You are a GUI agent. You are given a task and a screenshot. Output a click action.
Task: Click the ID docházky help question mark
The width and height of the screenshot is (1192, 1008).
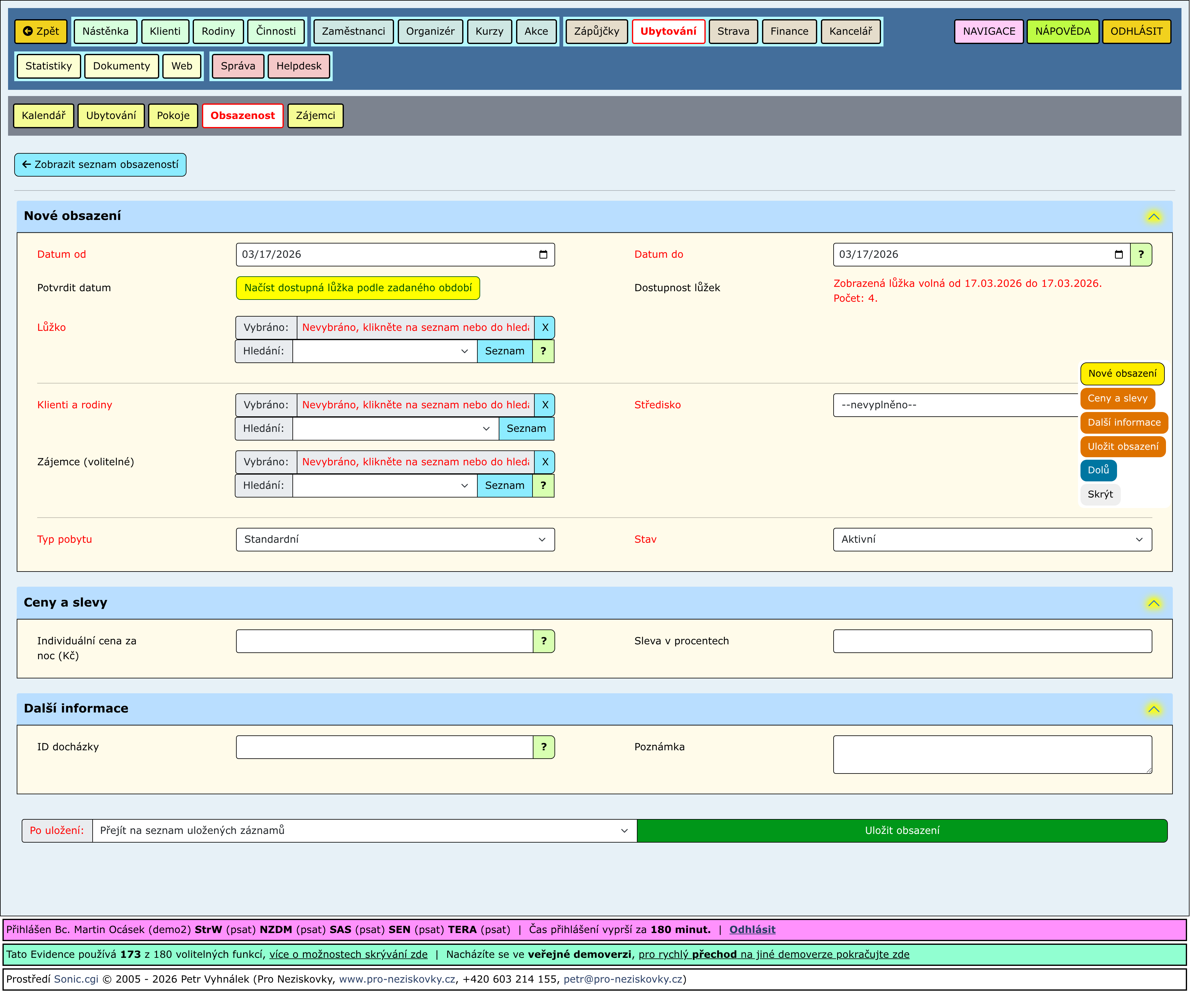[544, 747]
